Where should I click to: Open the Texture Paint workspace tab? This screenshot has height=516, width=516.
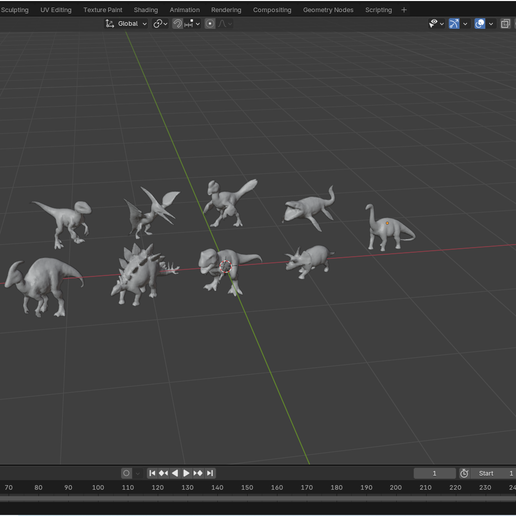point(103,10)
